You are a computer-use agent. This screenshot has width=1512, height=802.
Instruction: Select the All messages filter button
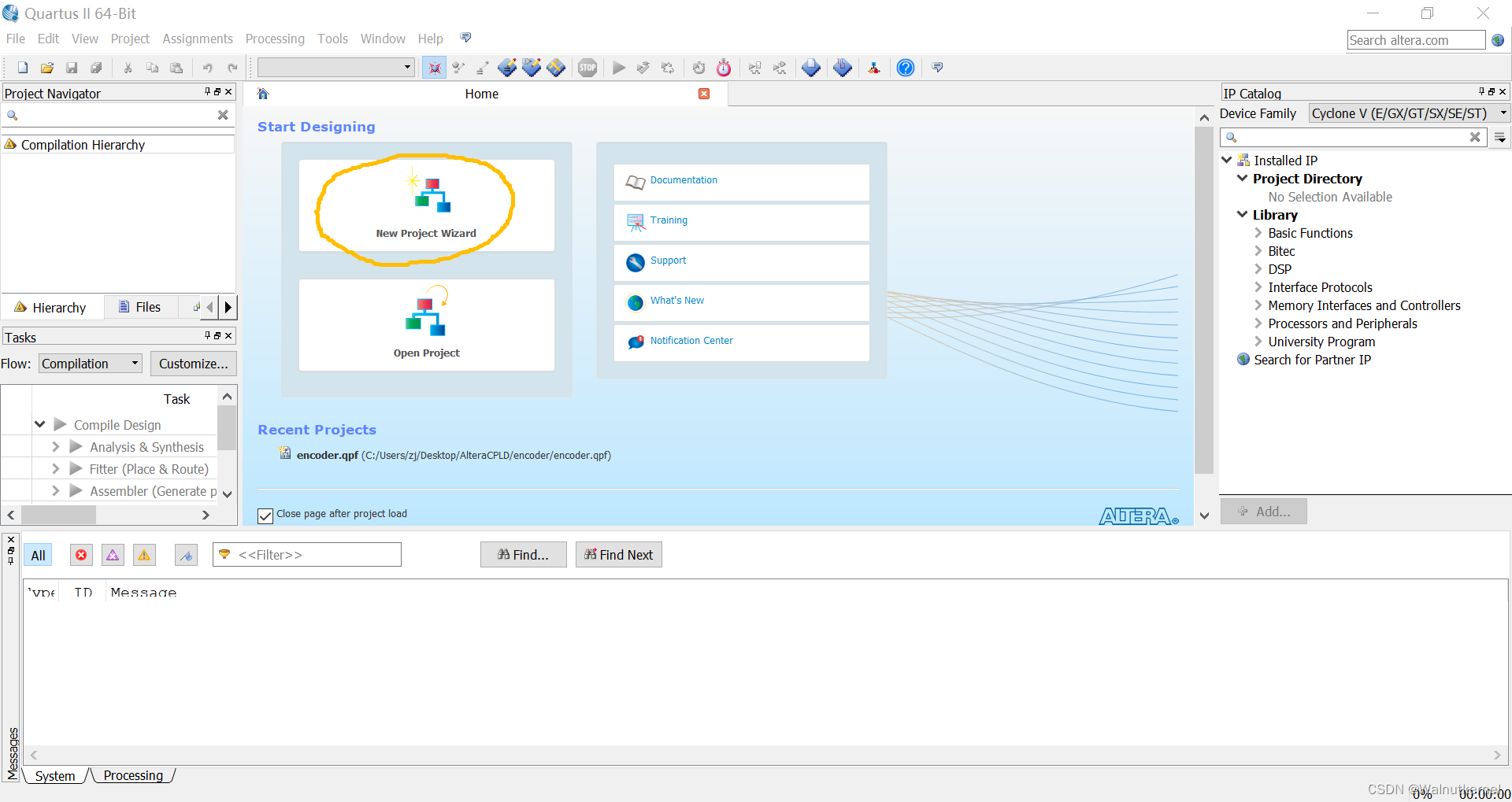pyautogui.click(x=38, y=555)
